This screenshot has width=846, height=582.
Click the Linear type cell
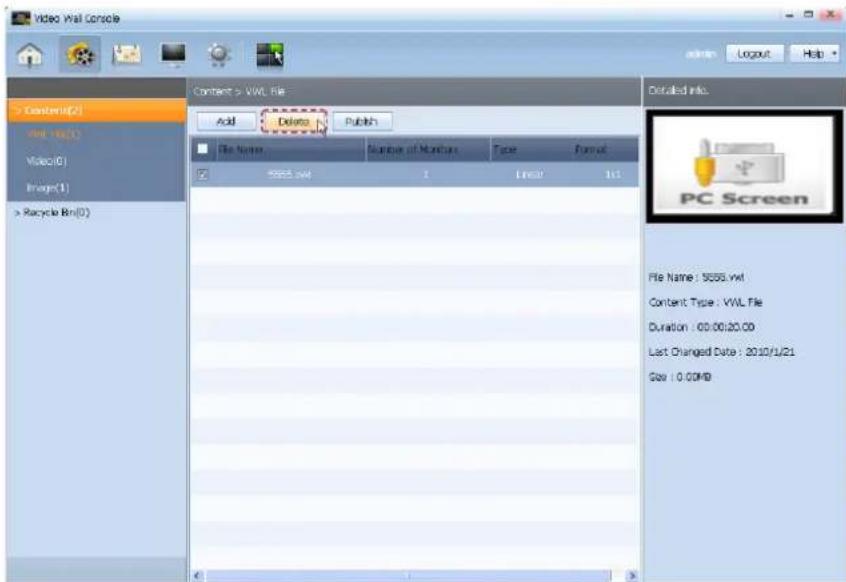[529, 174]
